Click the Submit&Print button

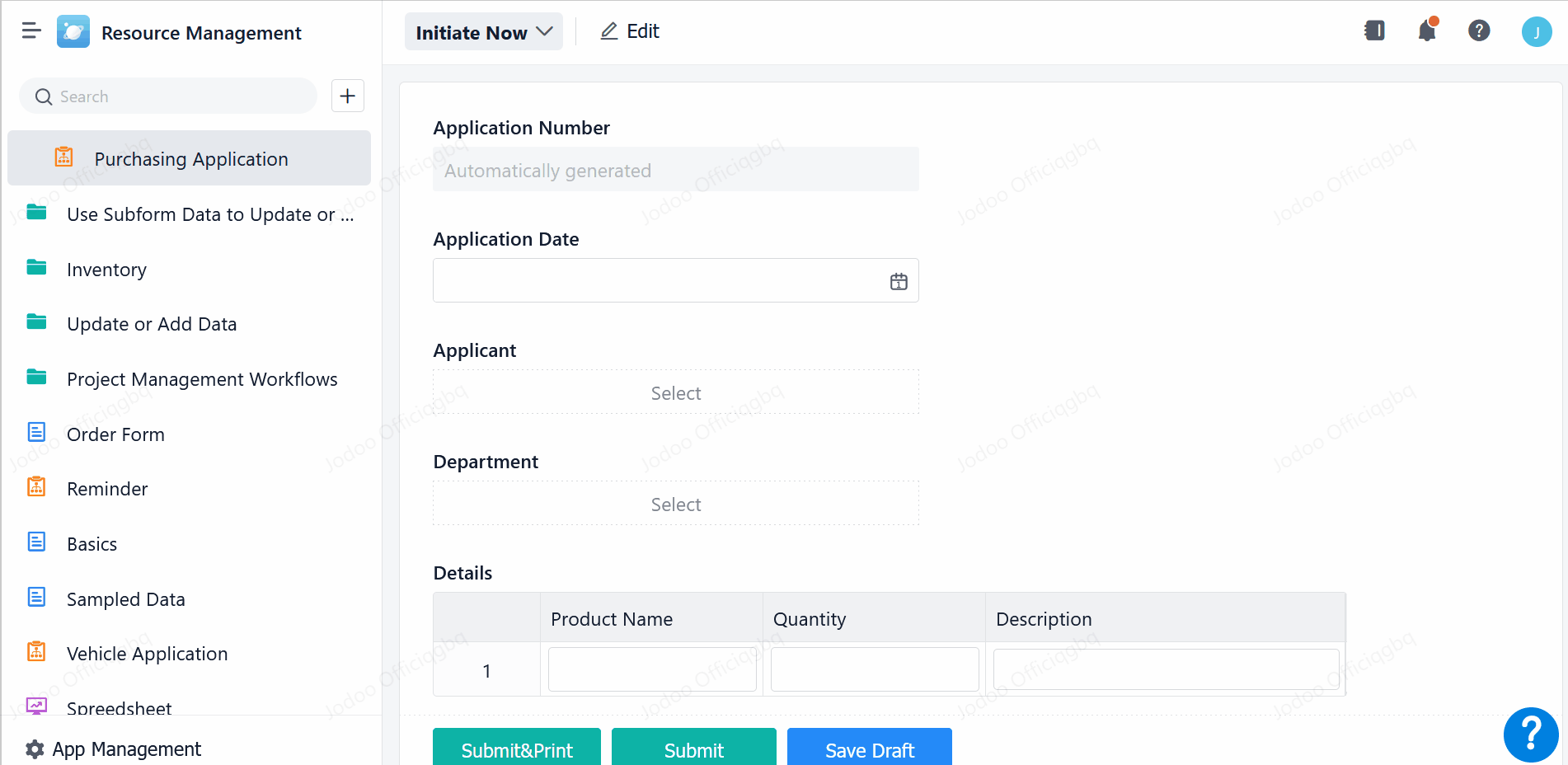[516, 749]
